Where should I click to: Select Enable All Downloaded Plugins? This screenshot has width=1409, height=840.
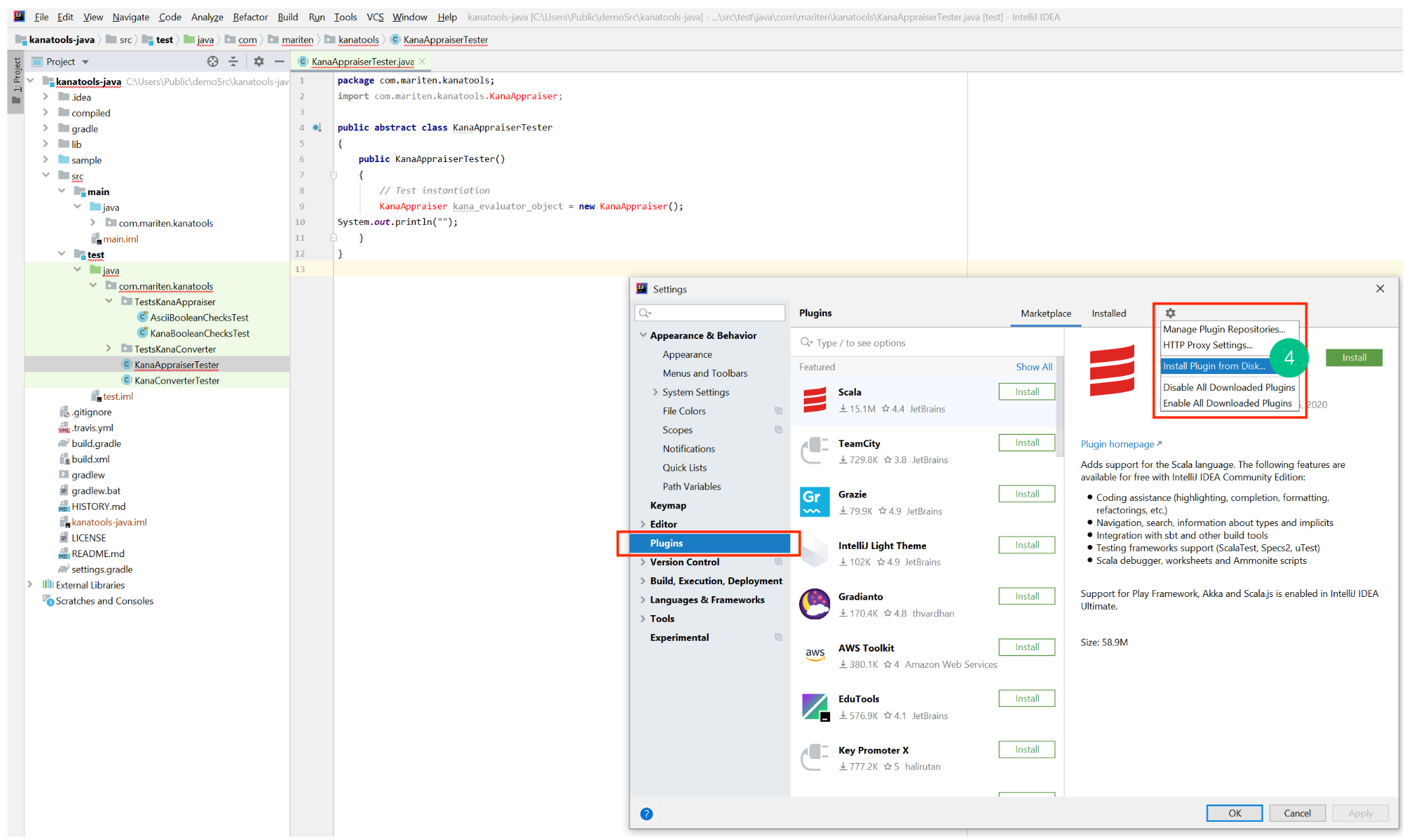point(1227,403)
